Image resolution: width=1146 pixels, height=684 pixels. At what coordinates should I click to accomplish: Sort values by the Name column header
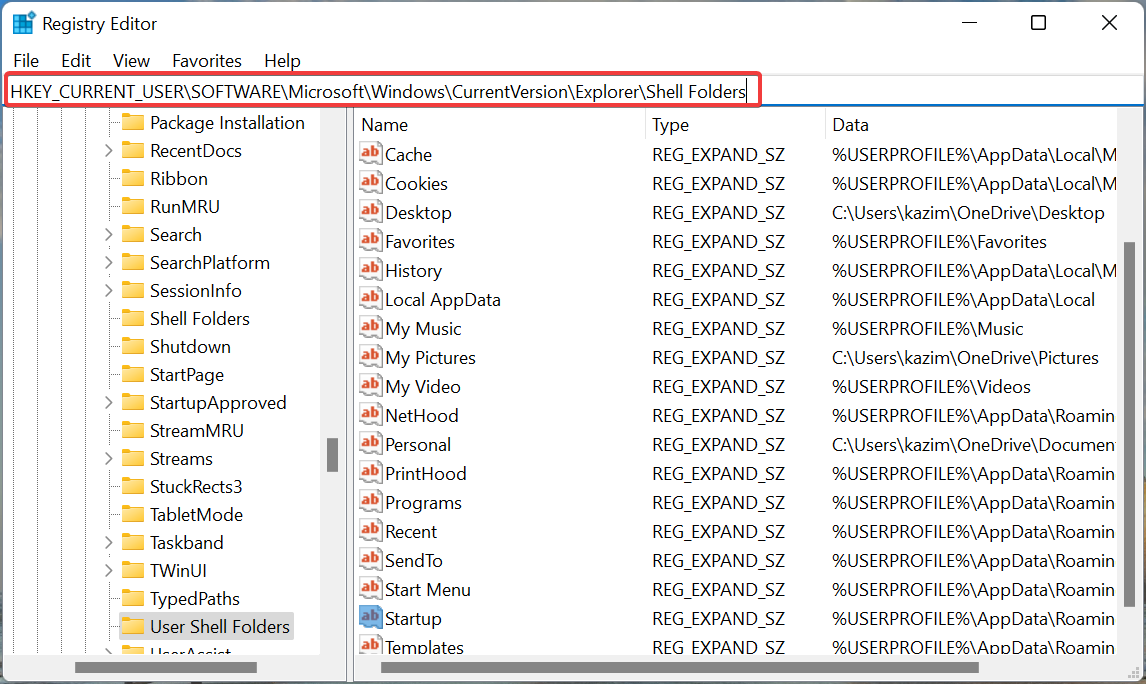pyautogui.click(x=500, y=125)
